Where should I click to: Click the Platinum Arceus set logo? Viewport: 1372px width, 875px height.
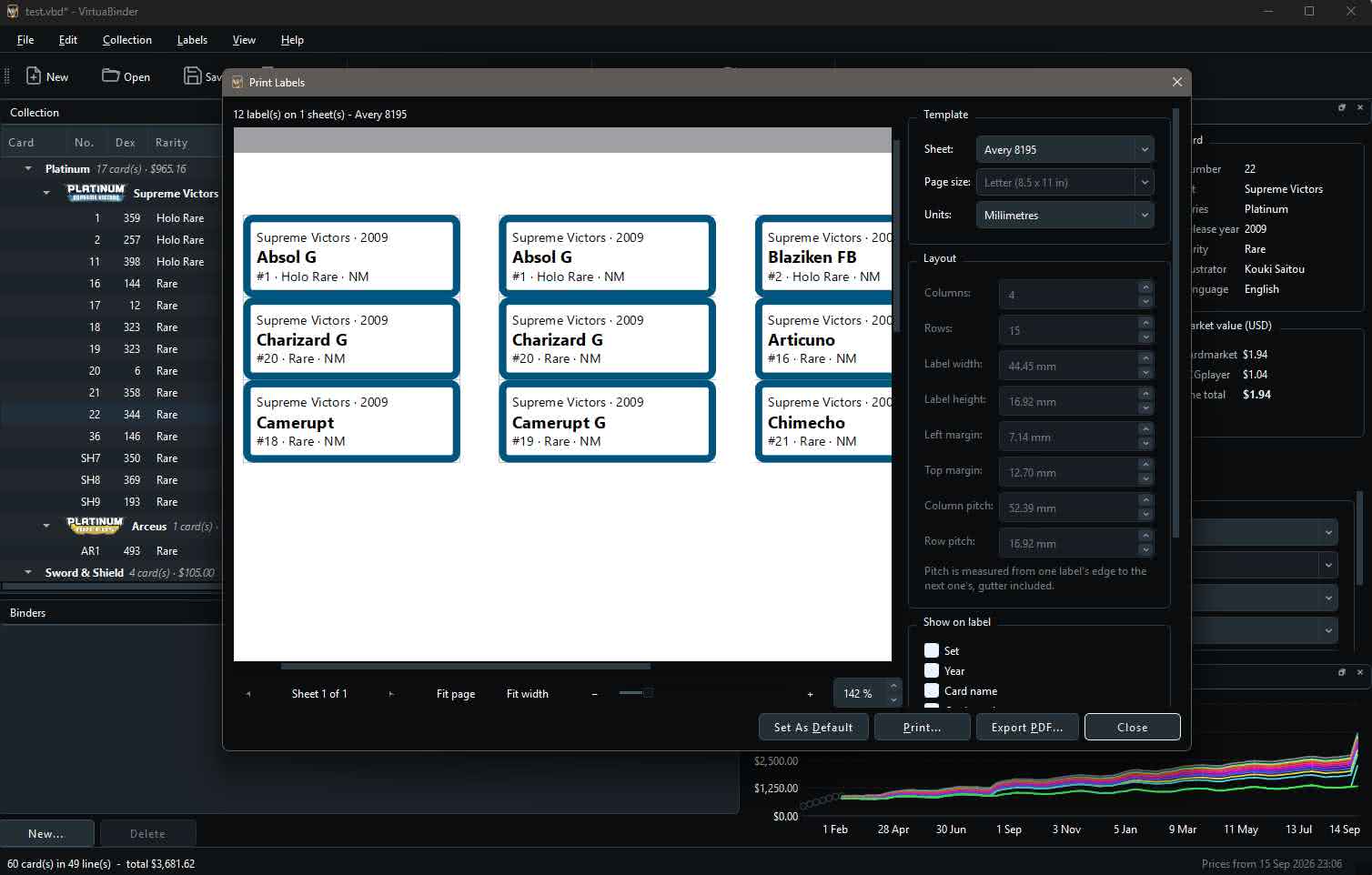[x=95, y=526]
